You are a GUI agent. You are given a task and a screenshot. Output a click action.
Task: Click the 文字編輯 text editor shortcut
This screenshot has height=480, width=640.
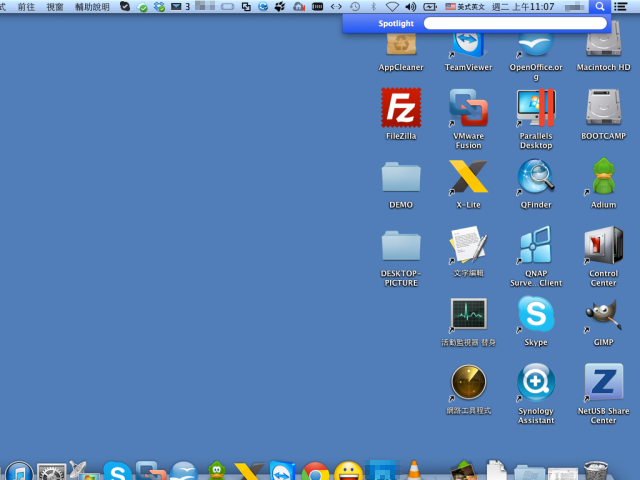469,245
